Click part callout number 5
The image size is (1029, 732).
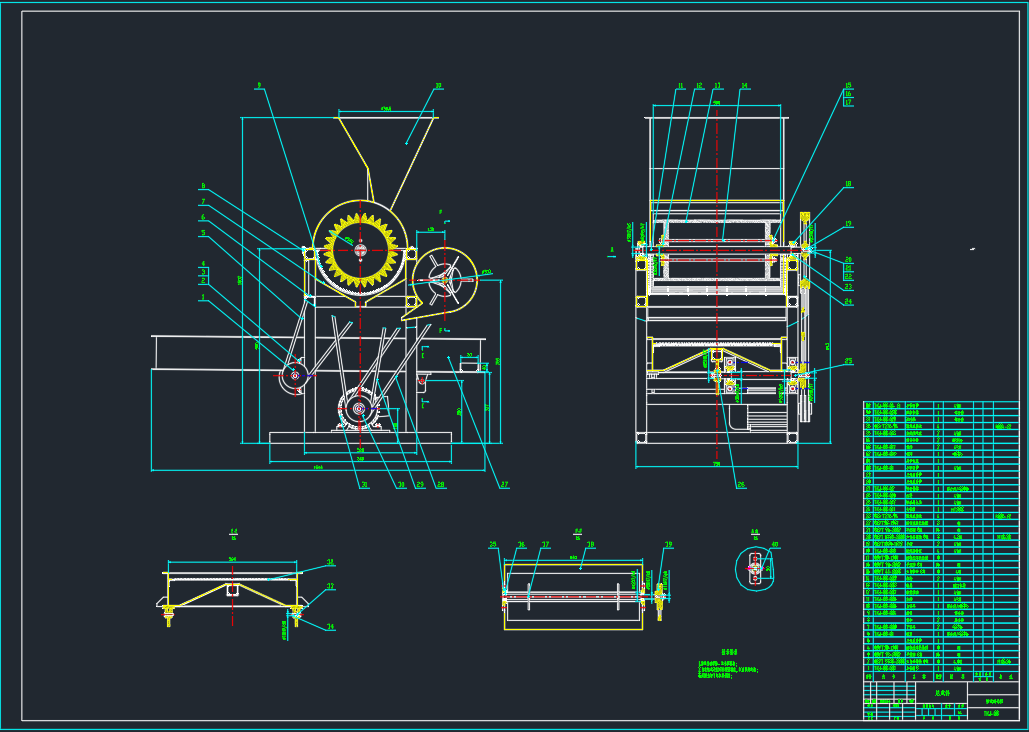point(203,232)
